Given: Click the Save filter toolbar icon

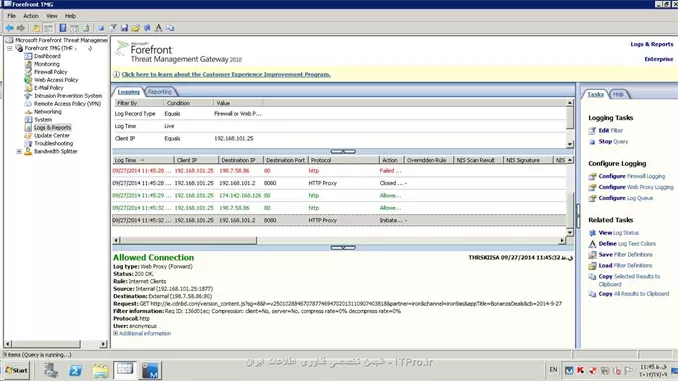Looking at the screenshot, I should click(x=124, y=28).
